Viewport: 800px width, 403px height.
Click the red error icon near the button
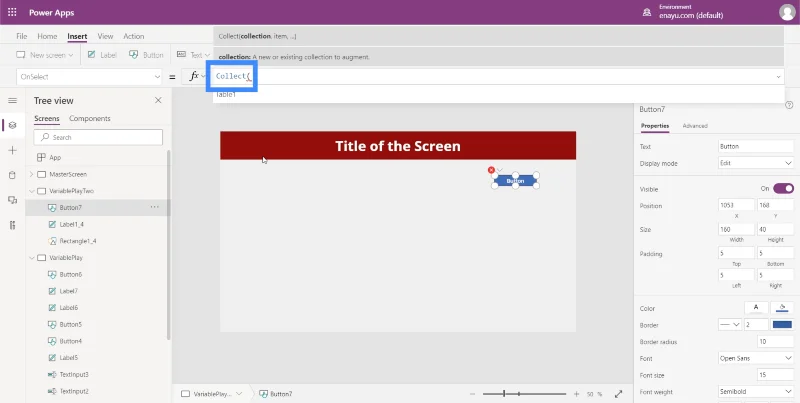491,170
